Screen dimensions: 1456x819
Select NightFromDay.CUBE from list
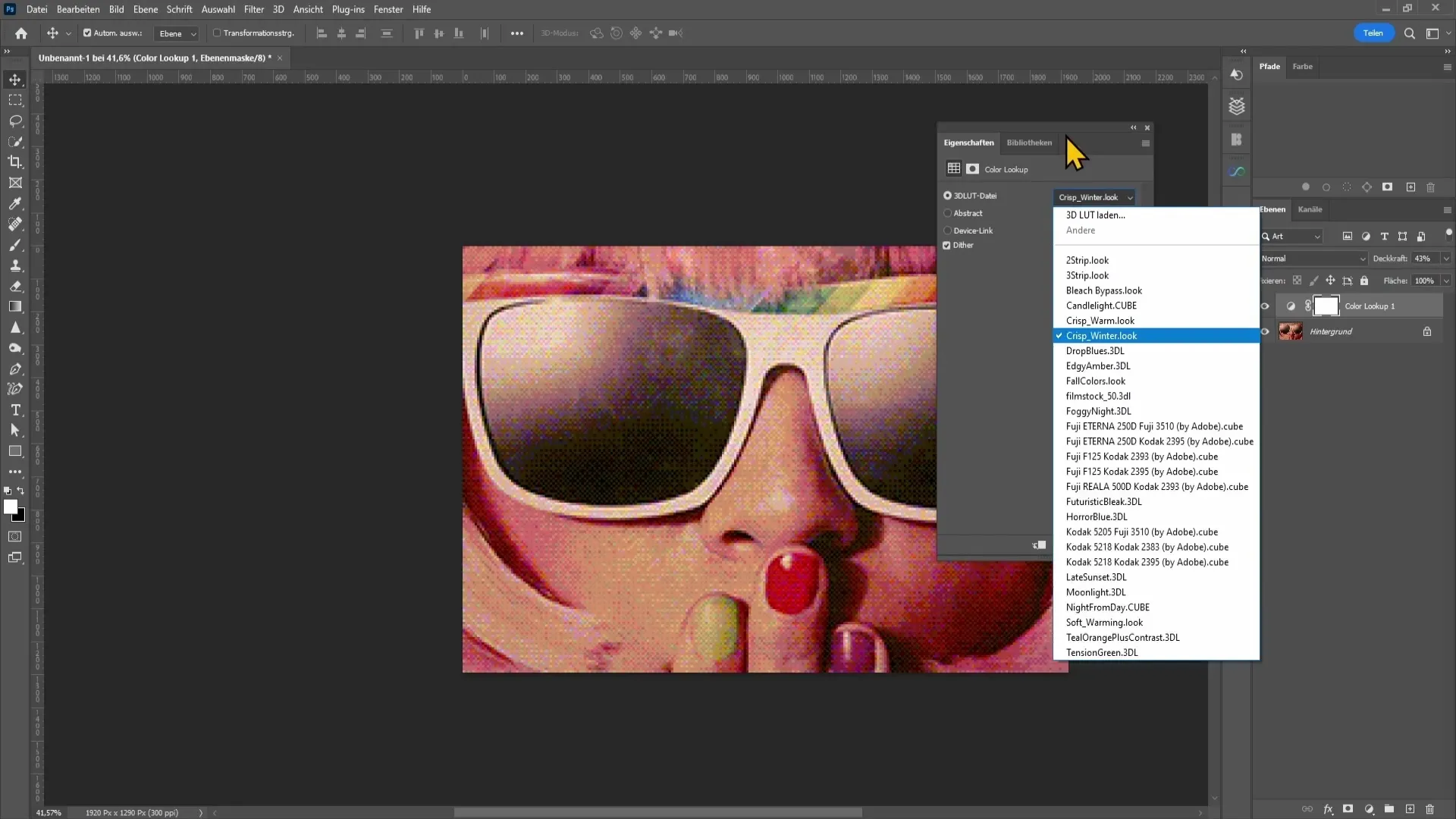coord(1108,607)
